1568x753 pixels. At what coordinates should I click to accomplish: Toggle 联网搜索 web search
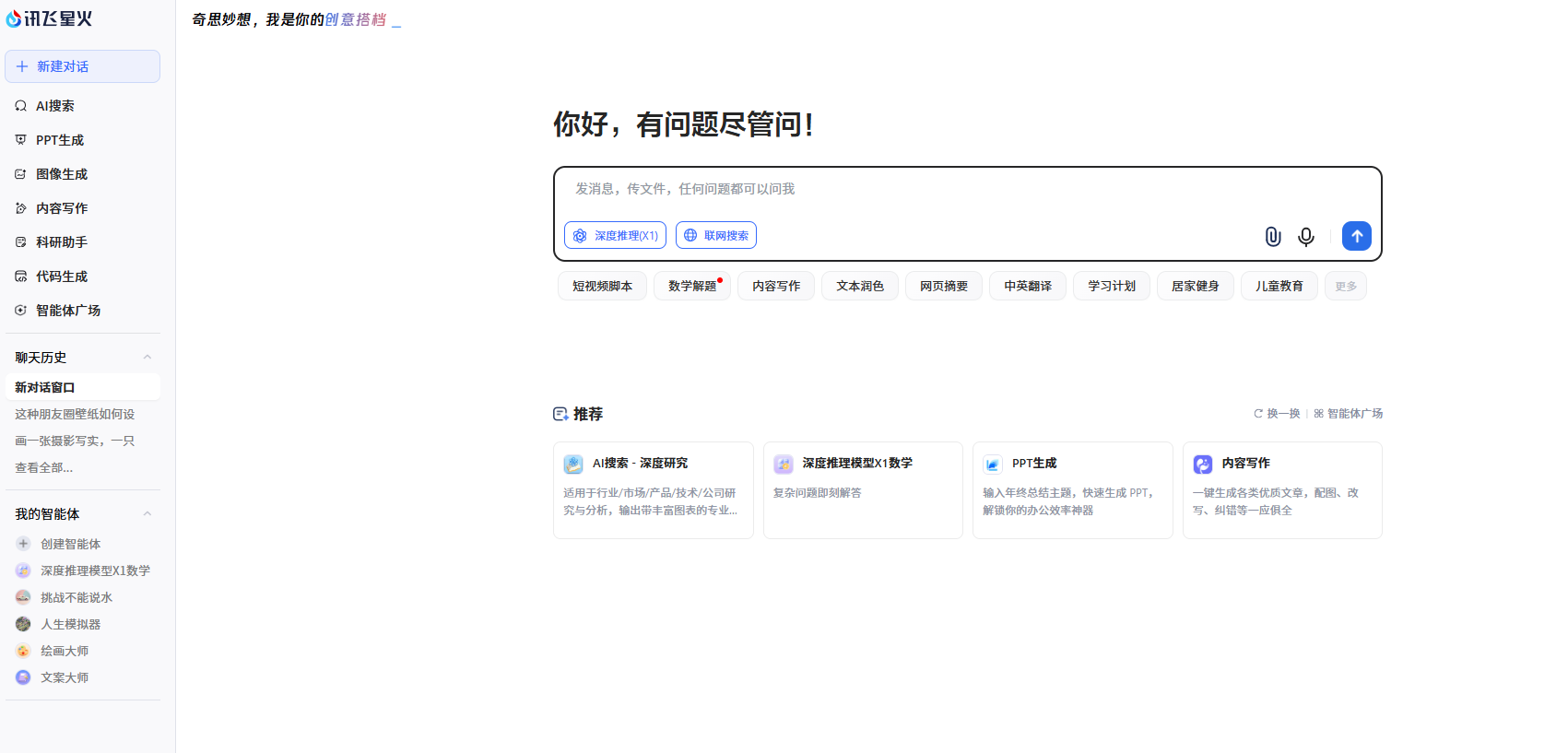pos(716,236)
